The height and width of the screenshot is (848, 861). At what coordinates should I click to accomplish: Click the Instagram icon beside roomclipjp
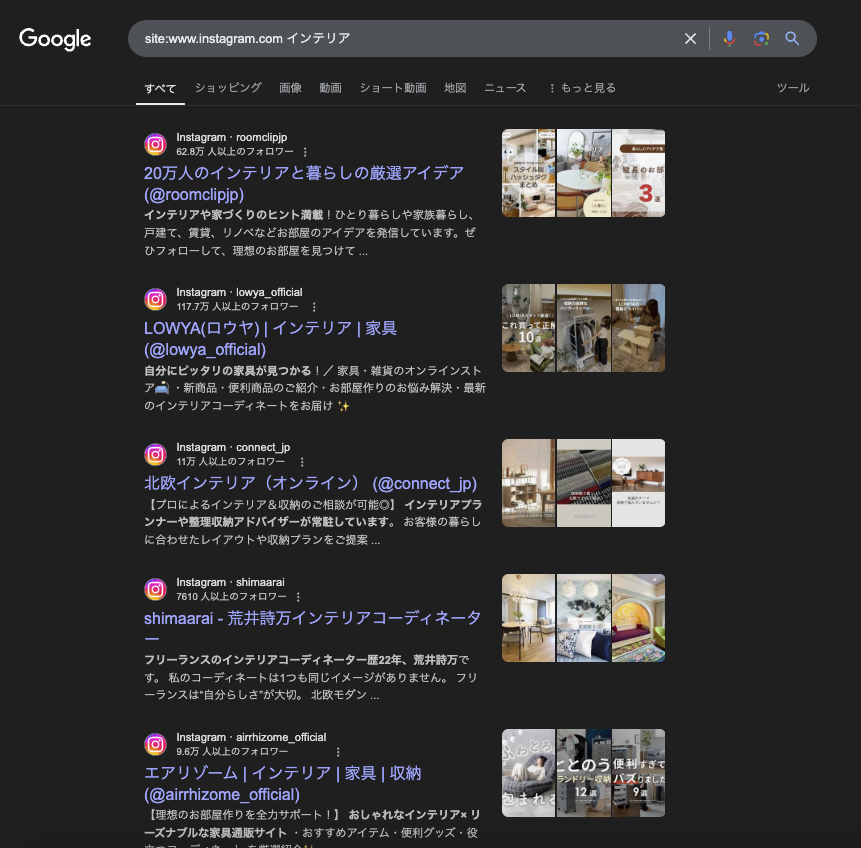tap(155, 144)
